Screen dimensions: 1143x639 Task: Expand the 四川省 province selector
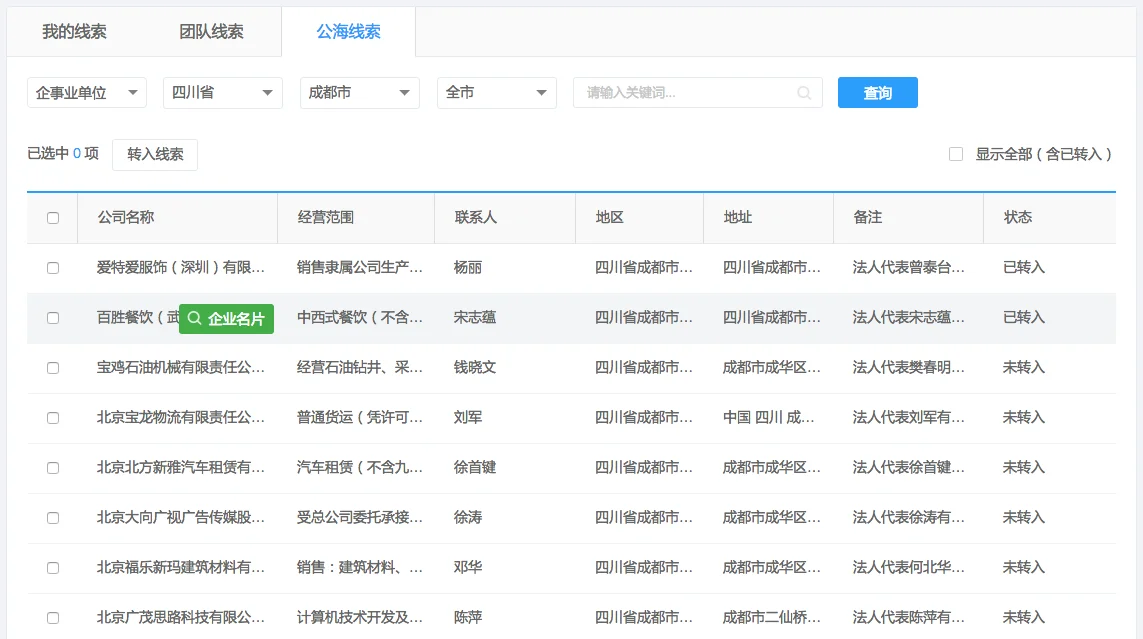click(x=222, y=92)
